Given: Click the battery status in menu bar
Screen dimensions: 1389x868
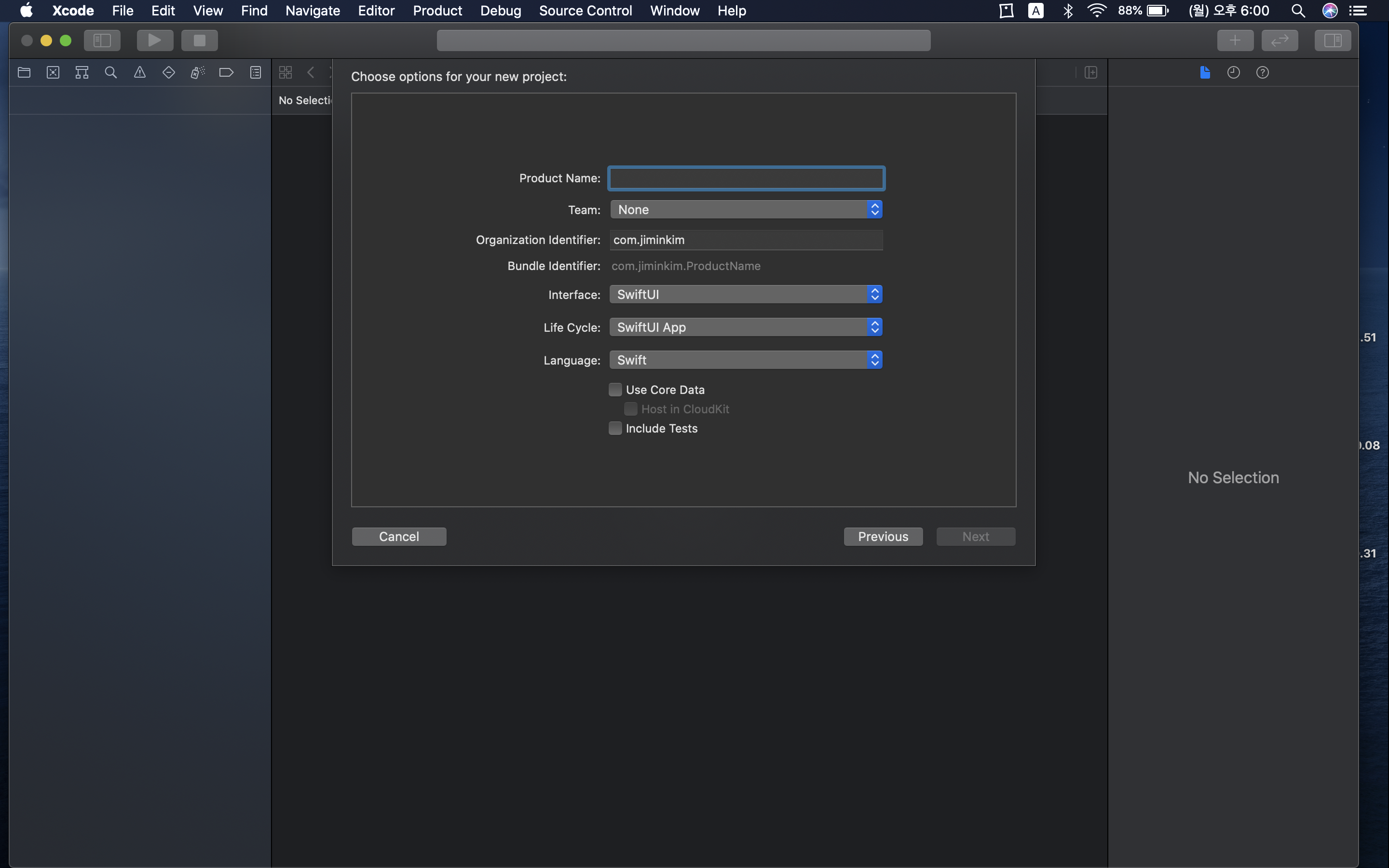Looking at the screenshot, I should coord(1143,10).
